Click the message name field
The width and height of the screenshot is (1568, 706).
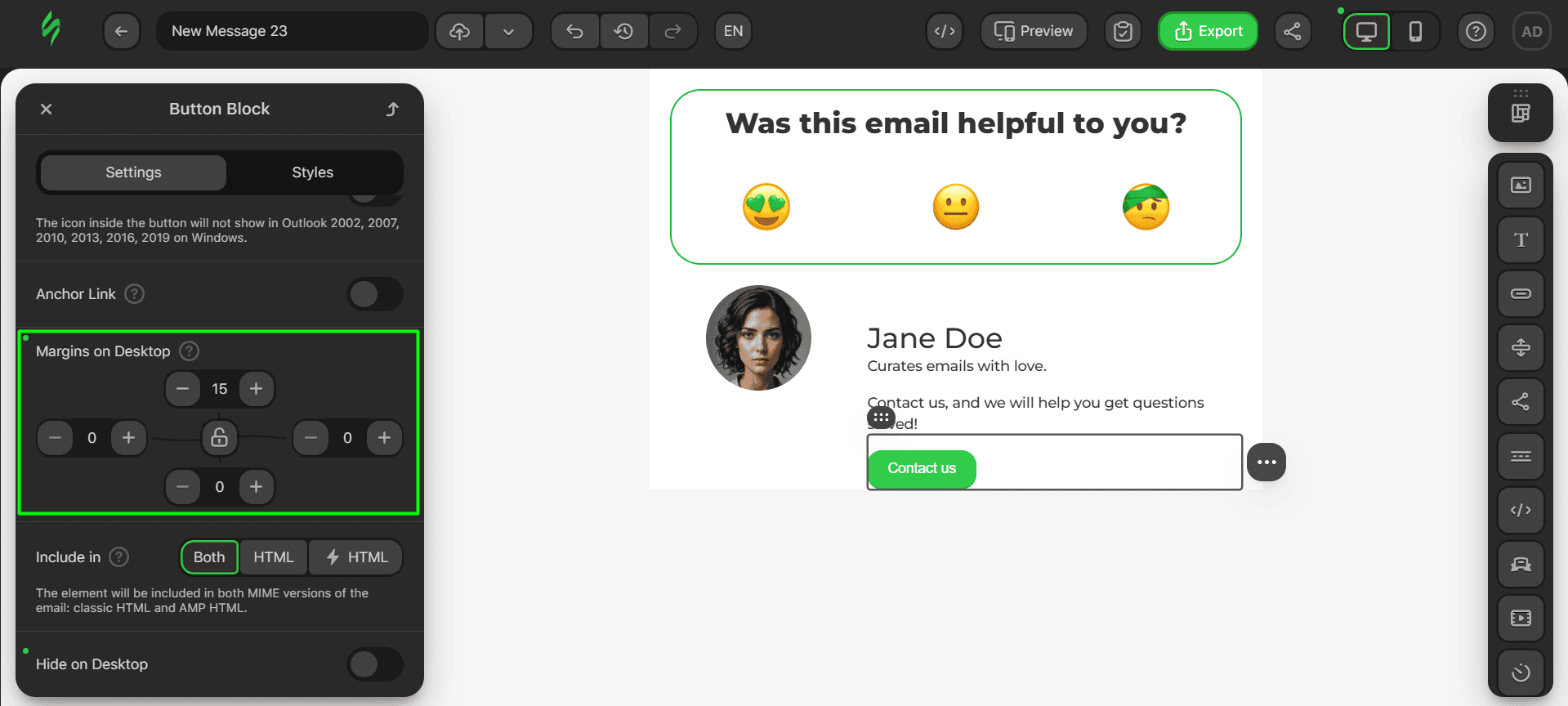click(x=292, y=31)
